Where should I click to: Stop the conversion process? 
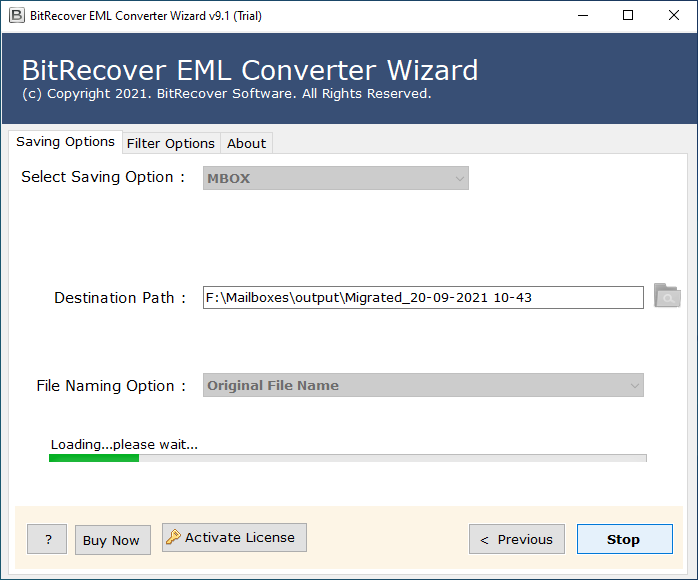tap(625, 539)
